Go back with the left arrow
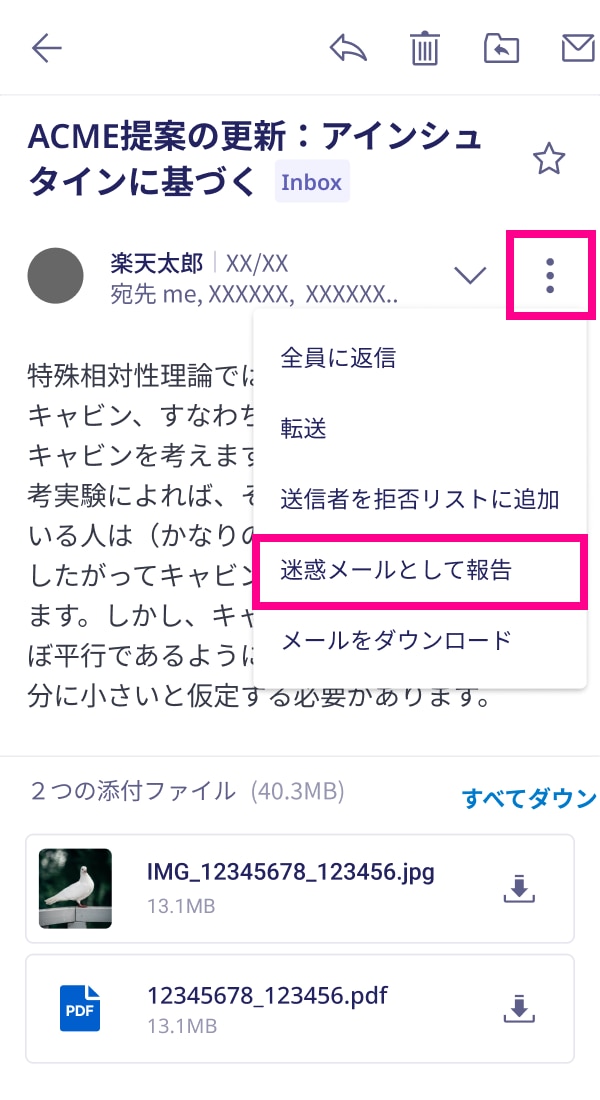Image resolution: width=600 pixels, height=1100 pixels. point(47,48)
